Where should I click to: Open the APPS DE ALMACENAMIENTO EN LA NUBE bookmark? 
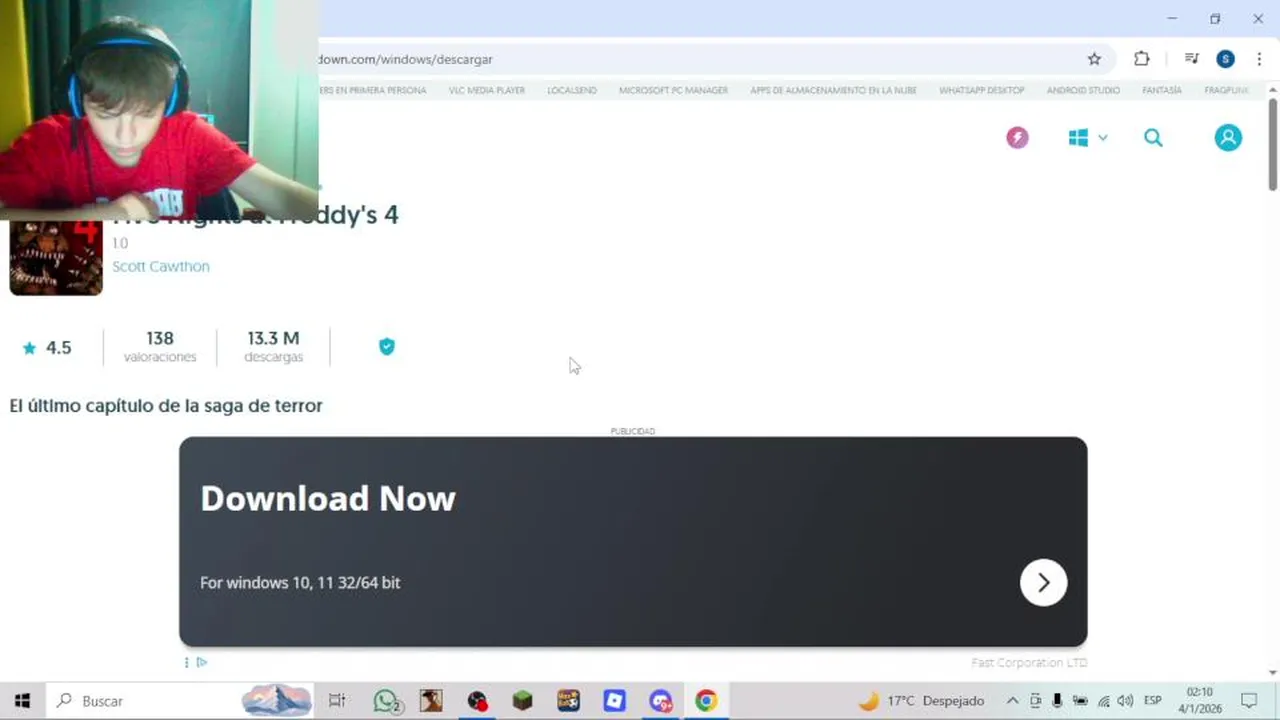click(x=833, y=90)
